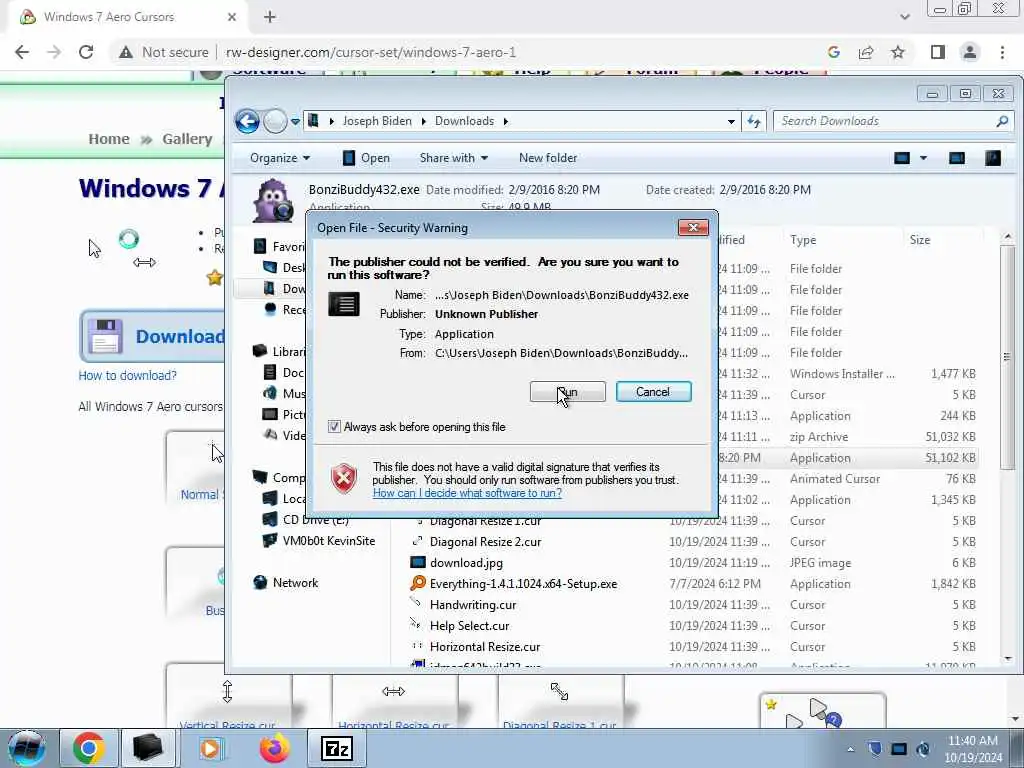
Task: Sort by the Type column header
Action: coord(803,240)
